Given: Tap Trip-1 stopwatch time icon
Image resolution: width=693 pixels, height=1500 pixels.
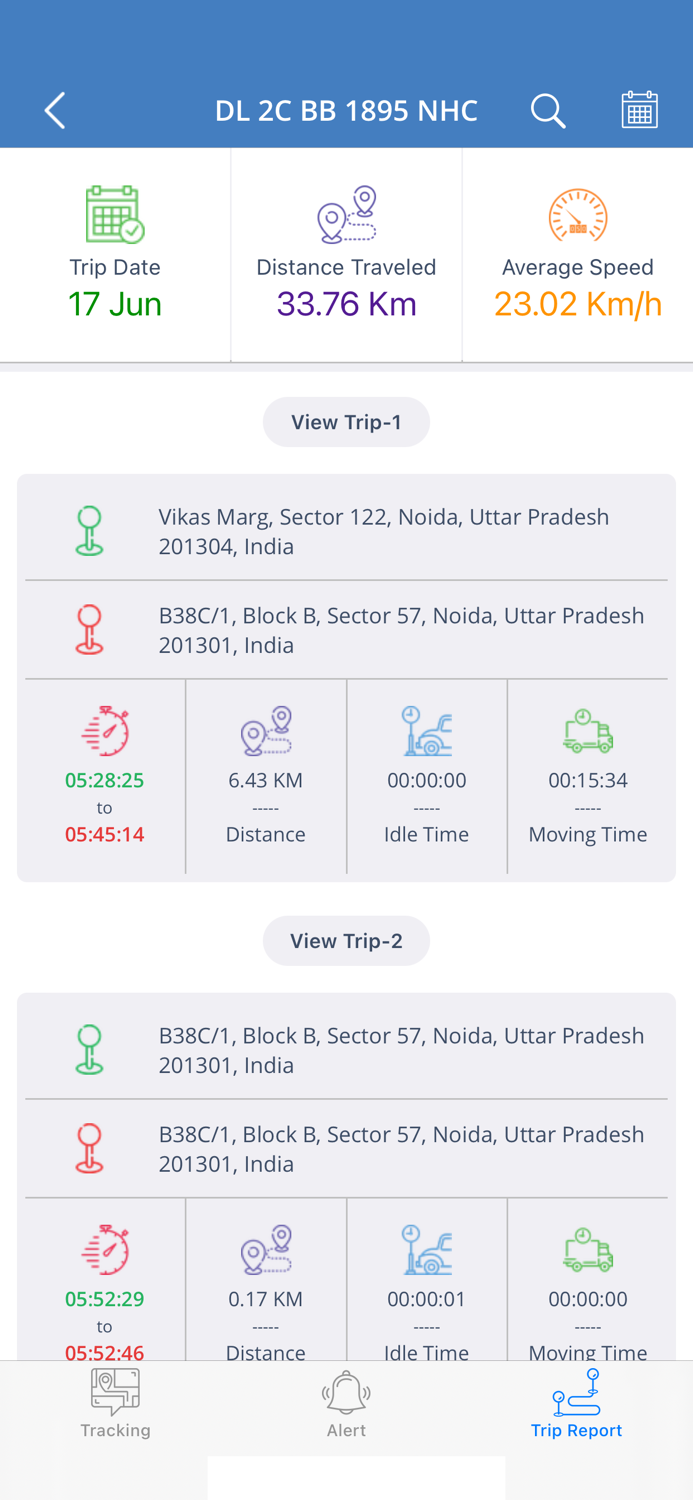Looking at the screenshot, I should pyautogui.click(x=105, y=731).
